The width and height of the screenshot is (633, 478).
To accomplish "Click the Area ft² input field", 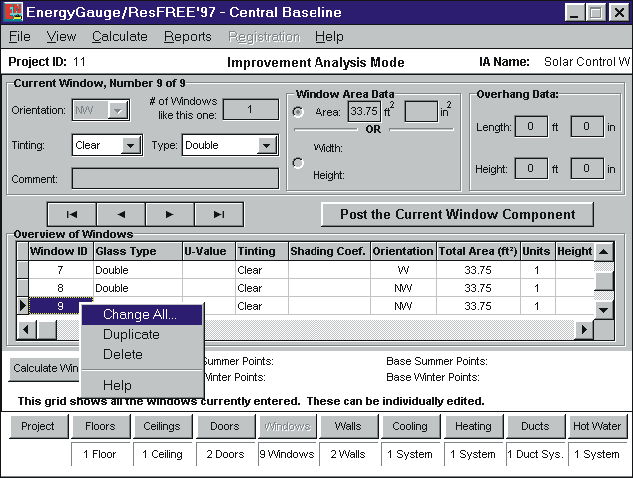I will (364, 111).
